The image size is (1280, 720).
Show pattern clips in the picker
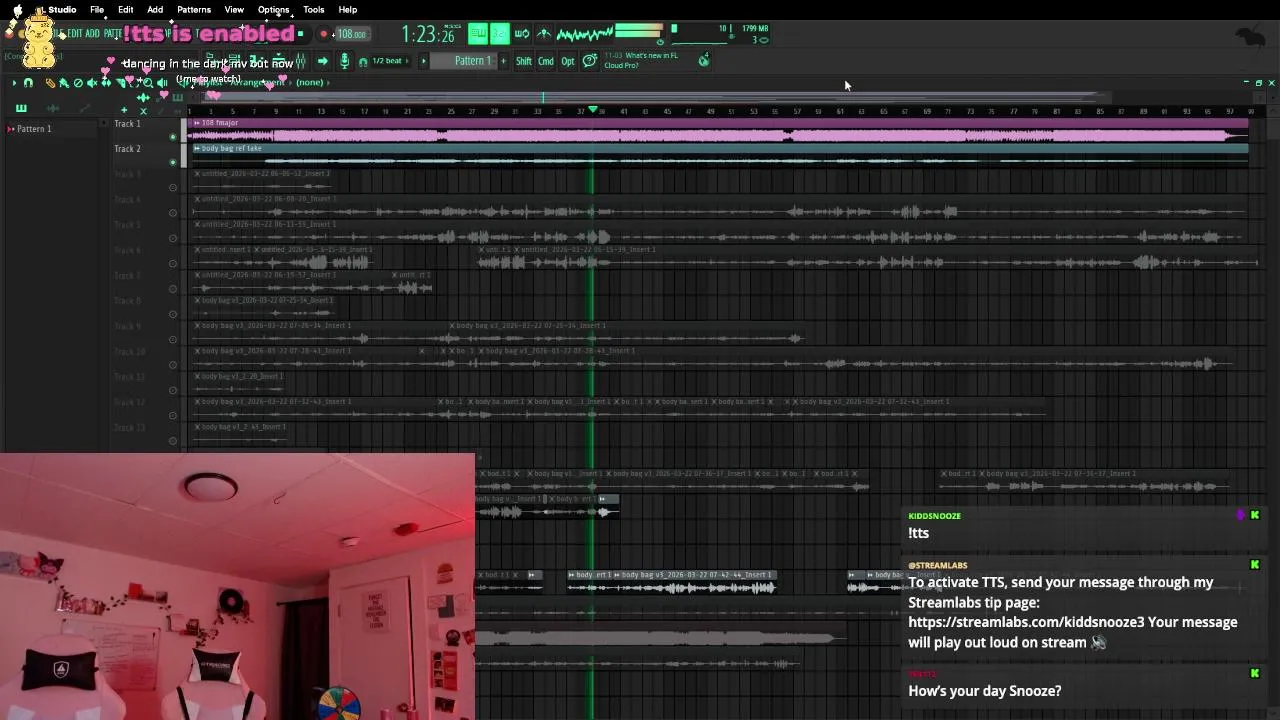pos(21,108)
